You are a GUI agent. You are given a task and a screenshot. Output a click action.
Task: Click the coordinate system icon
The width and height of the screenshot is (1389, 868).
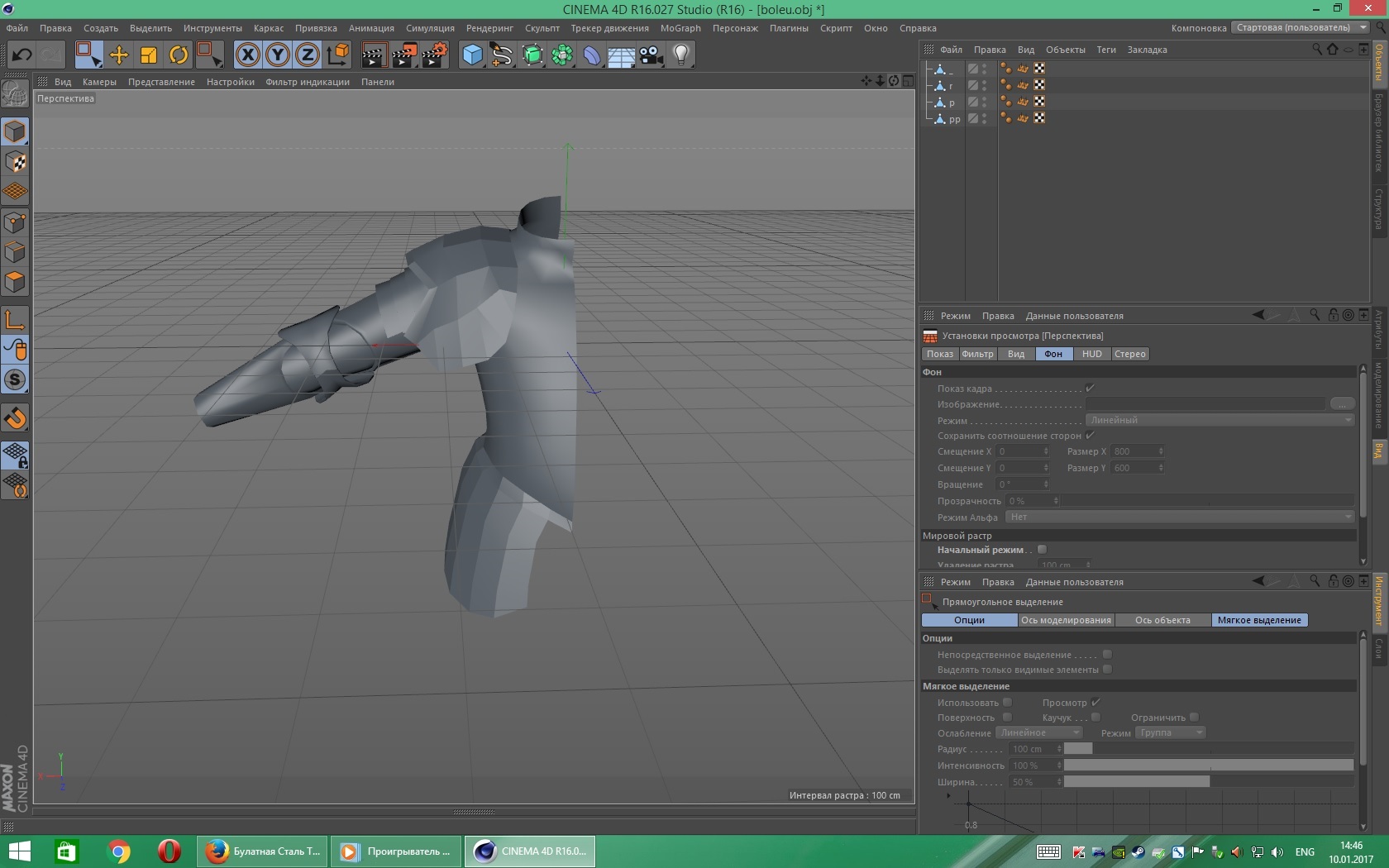coord(337,55)
